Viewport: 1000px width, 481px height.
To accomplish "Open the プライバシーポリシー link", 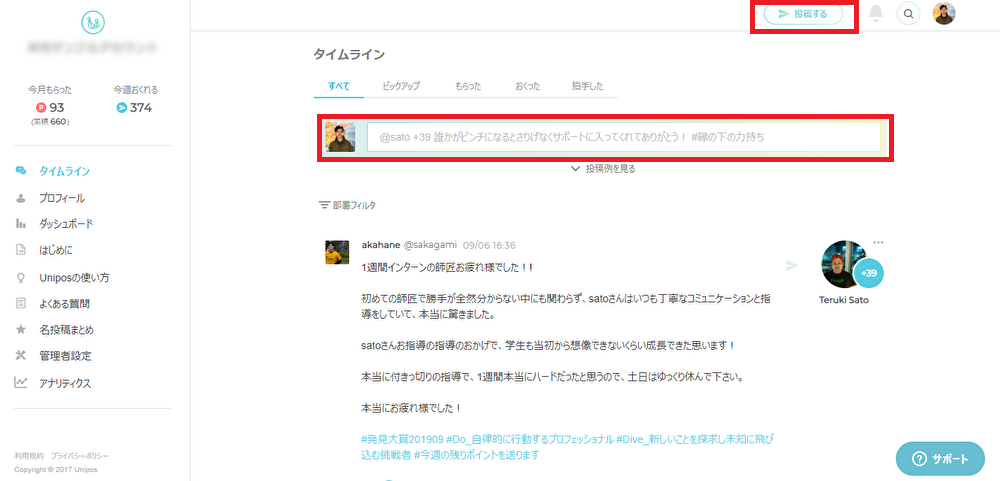I will (80, 456).
